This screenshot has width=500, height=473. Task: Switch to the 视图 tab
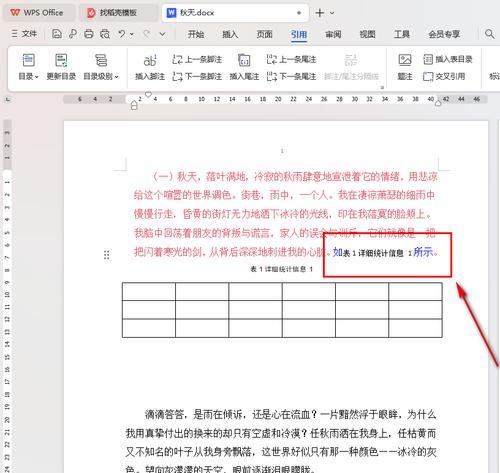[x=367, y=34]
